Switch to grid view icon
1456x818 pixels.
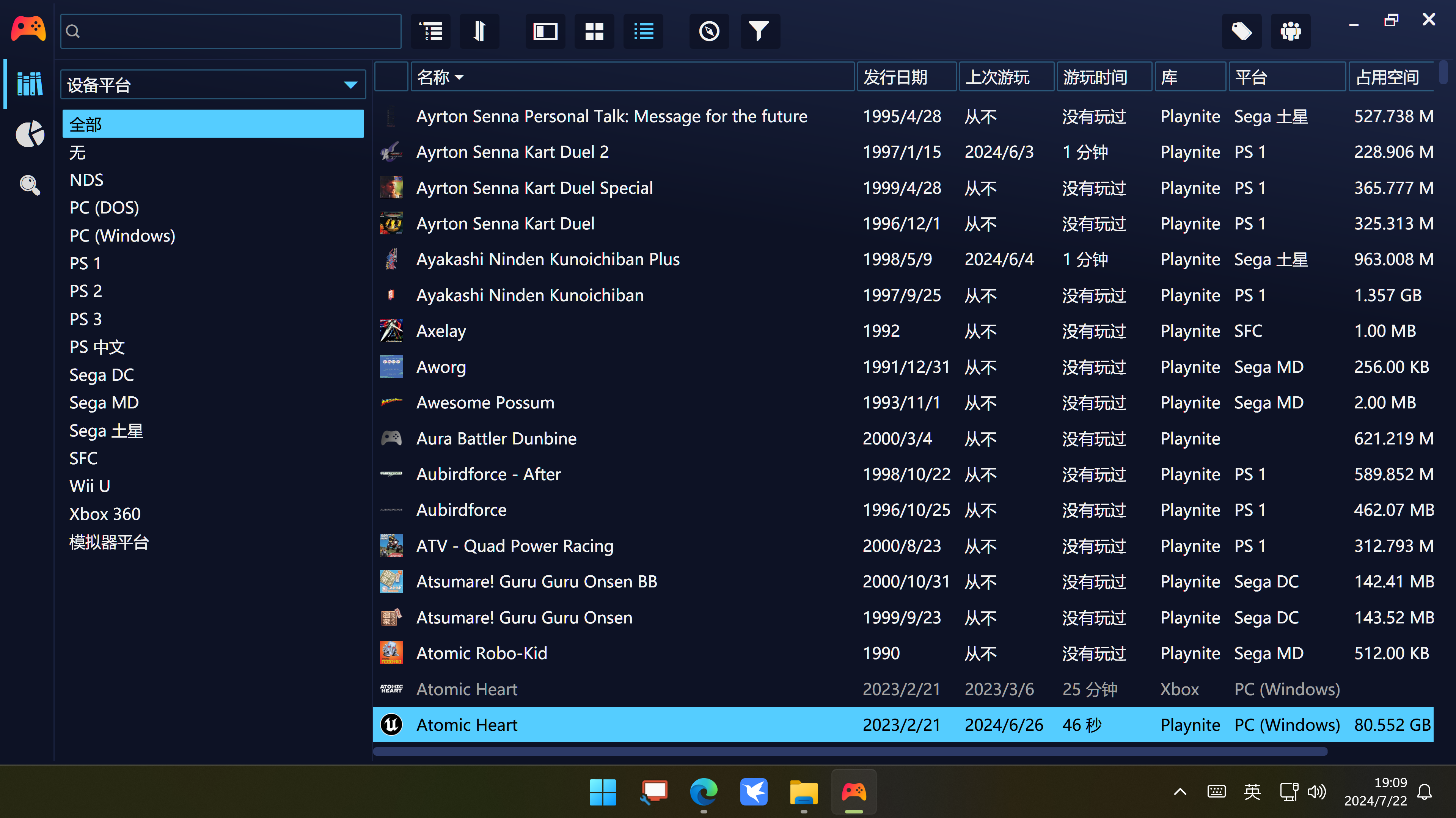pos(594,31)
